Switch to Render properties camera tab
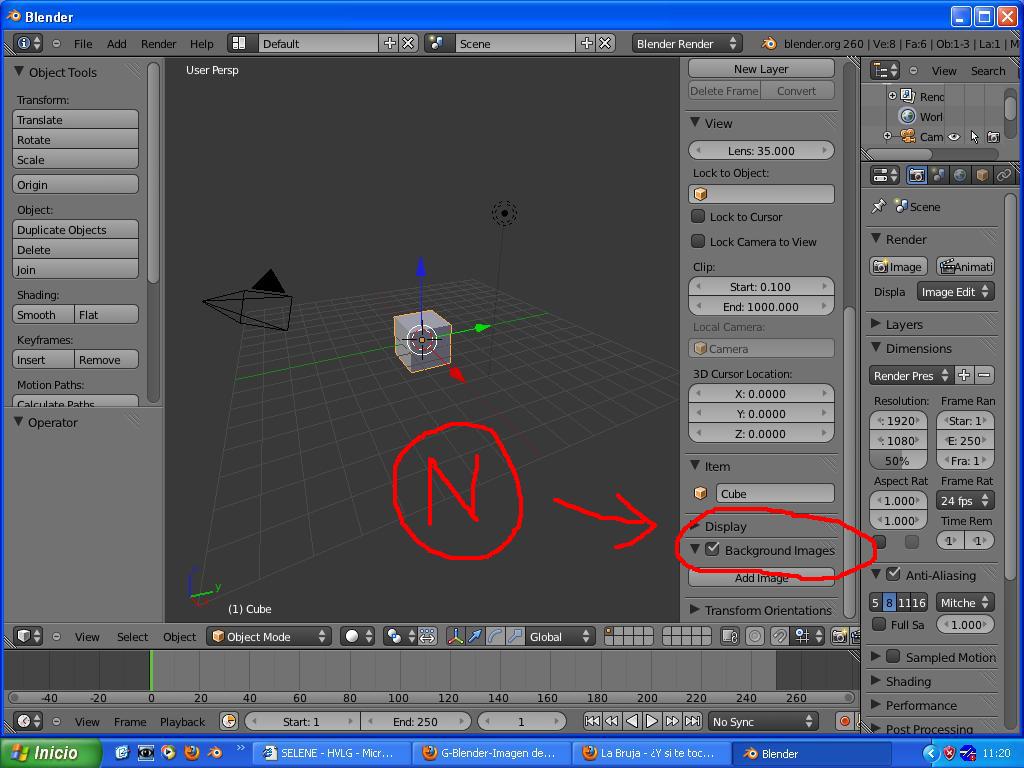Image resolution: width=1024 pixels, height=768 pixels. click(x=916, y=174)
